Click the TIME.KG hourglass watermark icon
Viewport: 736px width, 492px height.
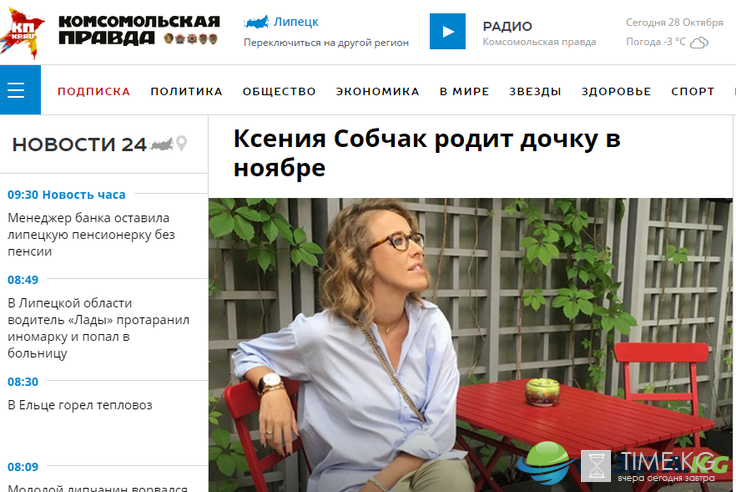pyautogui.click(x=596, y=466)
